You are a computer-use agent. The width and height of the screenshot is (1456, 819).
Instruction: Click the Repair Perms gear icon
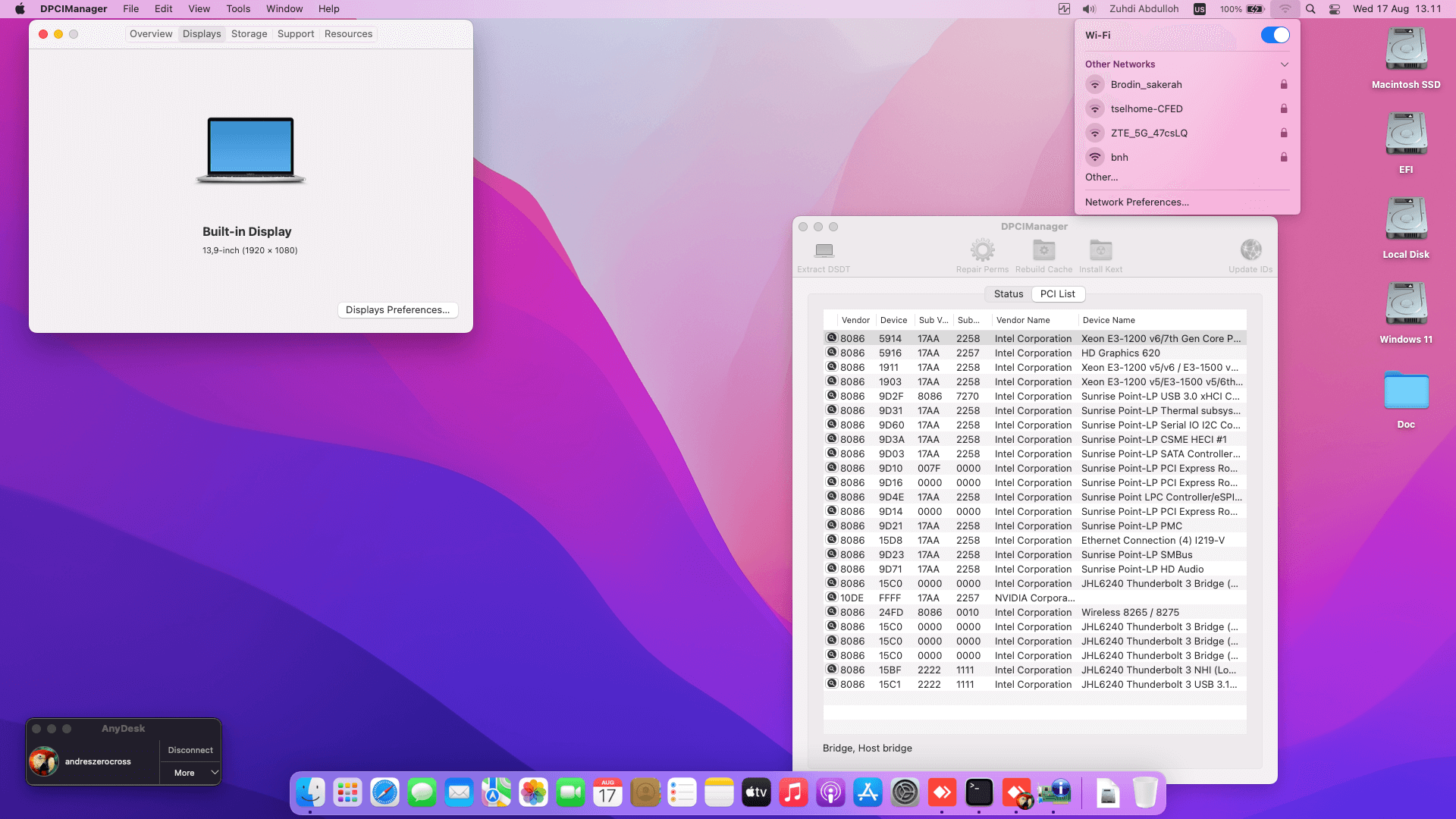coord(982,250)
